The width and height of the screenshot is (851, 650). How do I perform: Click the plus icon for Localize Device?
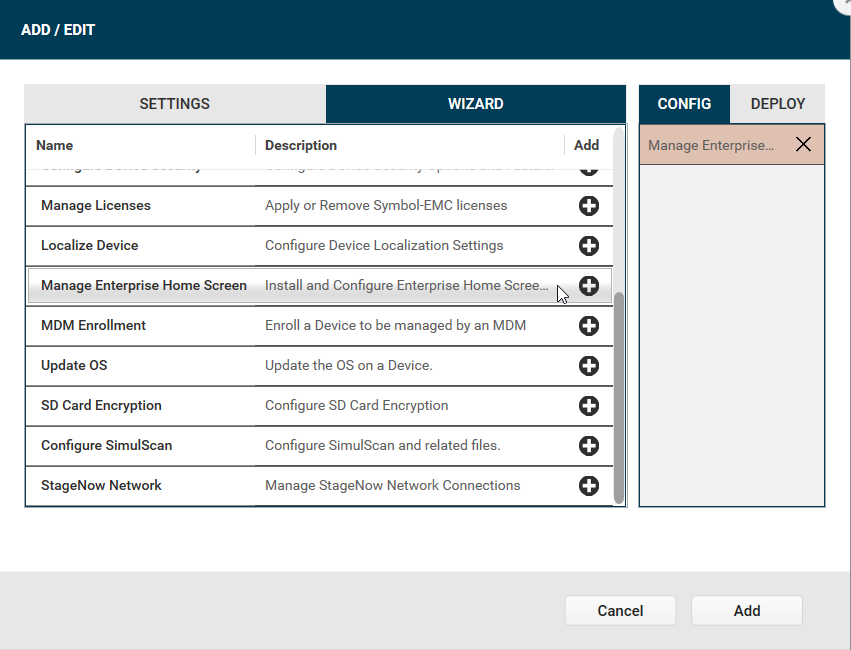[x=589, y=246]
